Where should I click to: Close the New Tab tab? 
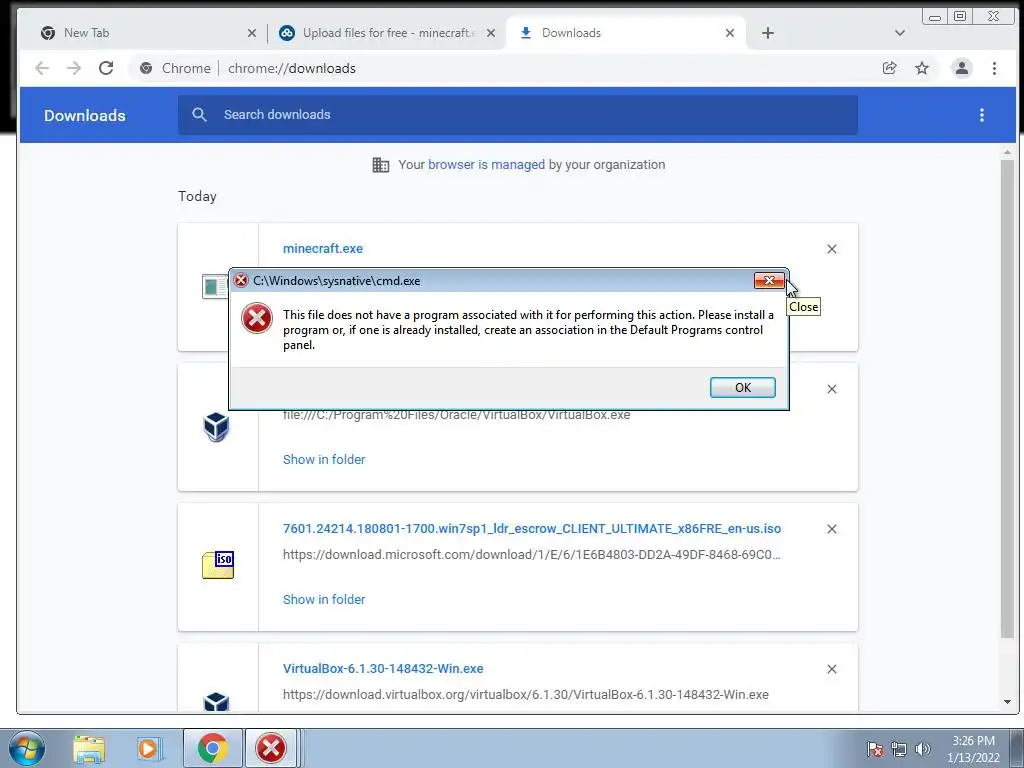point(251,33)
